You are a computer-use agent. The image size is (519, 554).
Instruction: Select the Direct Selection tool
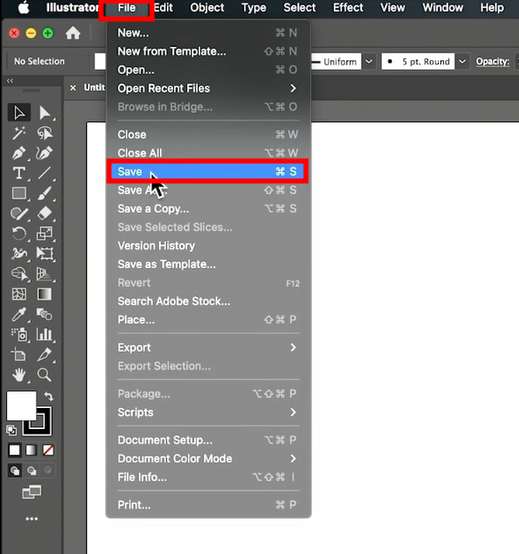pyautogui.click(x=45, y=113)
